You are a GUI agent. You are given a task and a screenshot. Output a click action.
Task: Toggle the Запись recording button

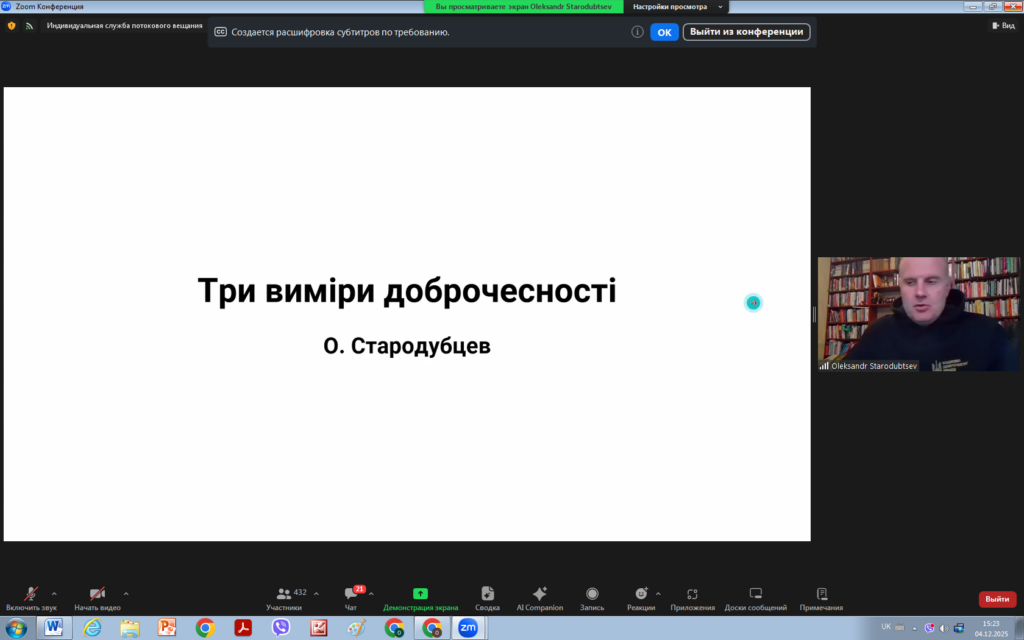[x=592, y=597]
